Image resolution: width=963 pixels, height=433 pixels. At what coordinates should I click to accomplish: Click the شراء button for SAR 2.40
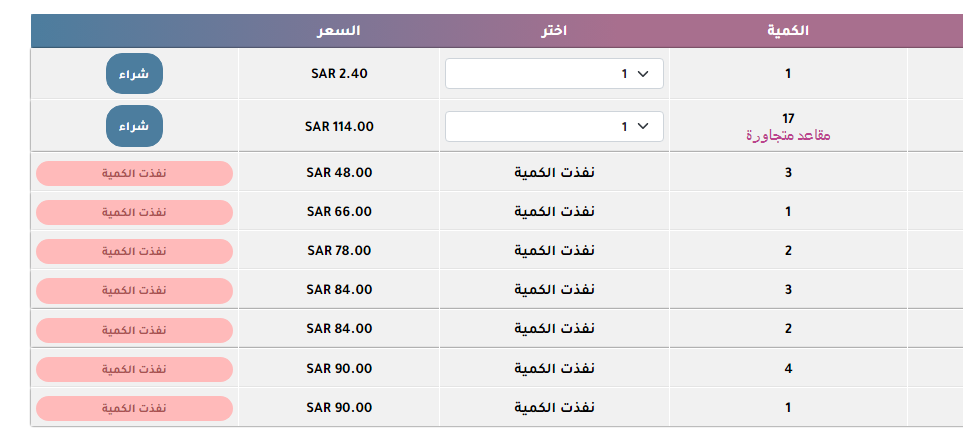tap(134, 74)
